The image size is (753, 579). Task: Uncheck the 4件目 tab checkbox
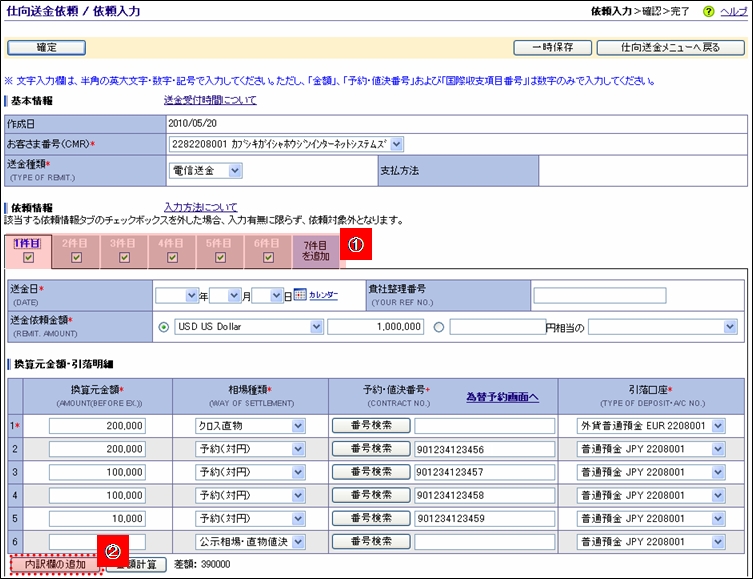coord(172,258)
